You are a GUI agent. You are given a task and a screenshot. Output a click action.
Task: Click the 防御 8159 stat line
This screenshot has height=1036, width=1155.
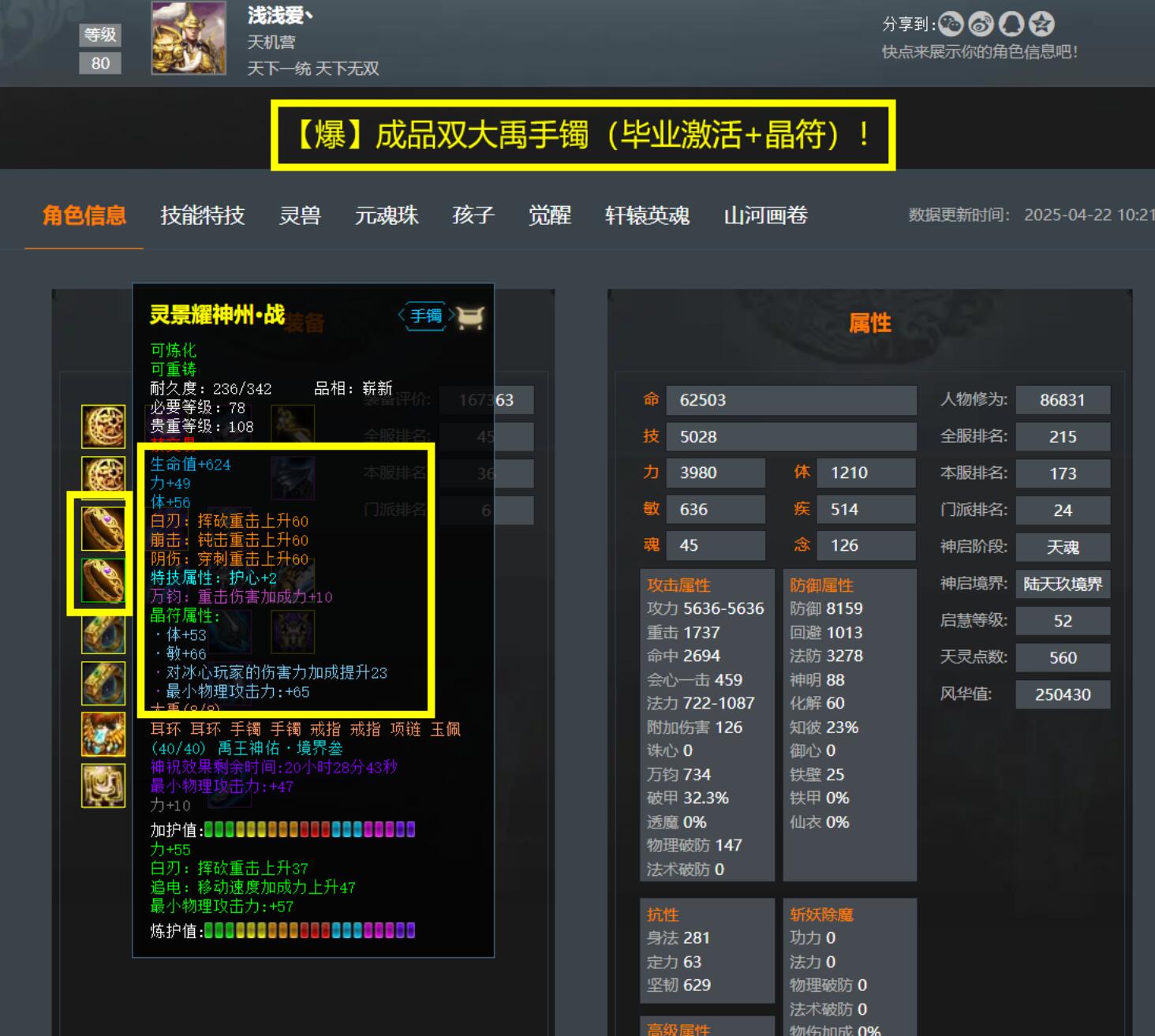[x=826, y=608]
